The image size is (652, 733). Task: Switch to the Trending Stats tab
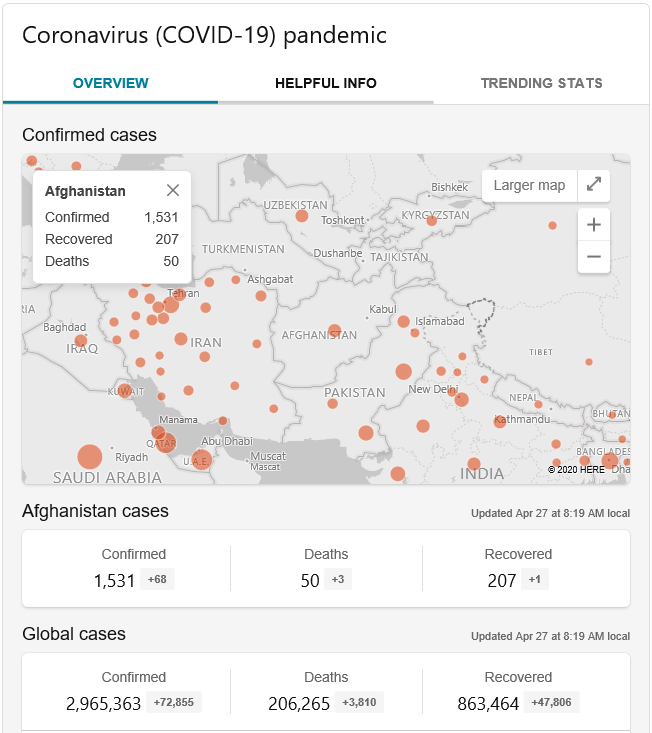[x=542, y=83]
